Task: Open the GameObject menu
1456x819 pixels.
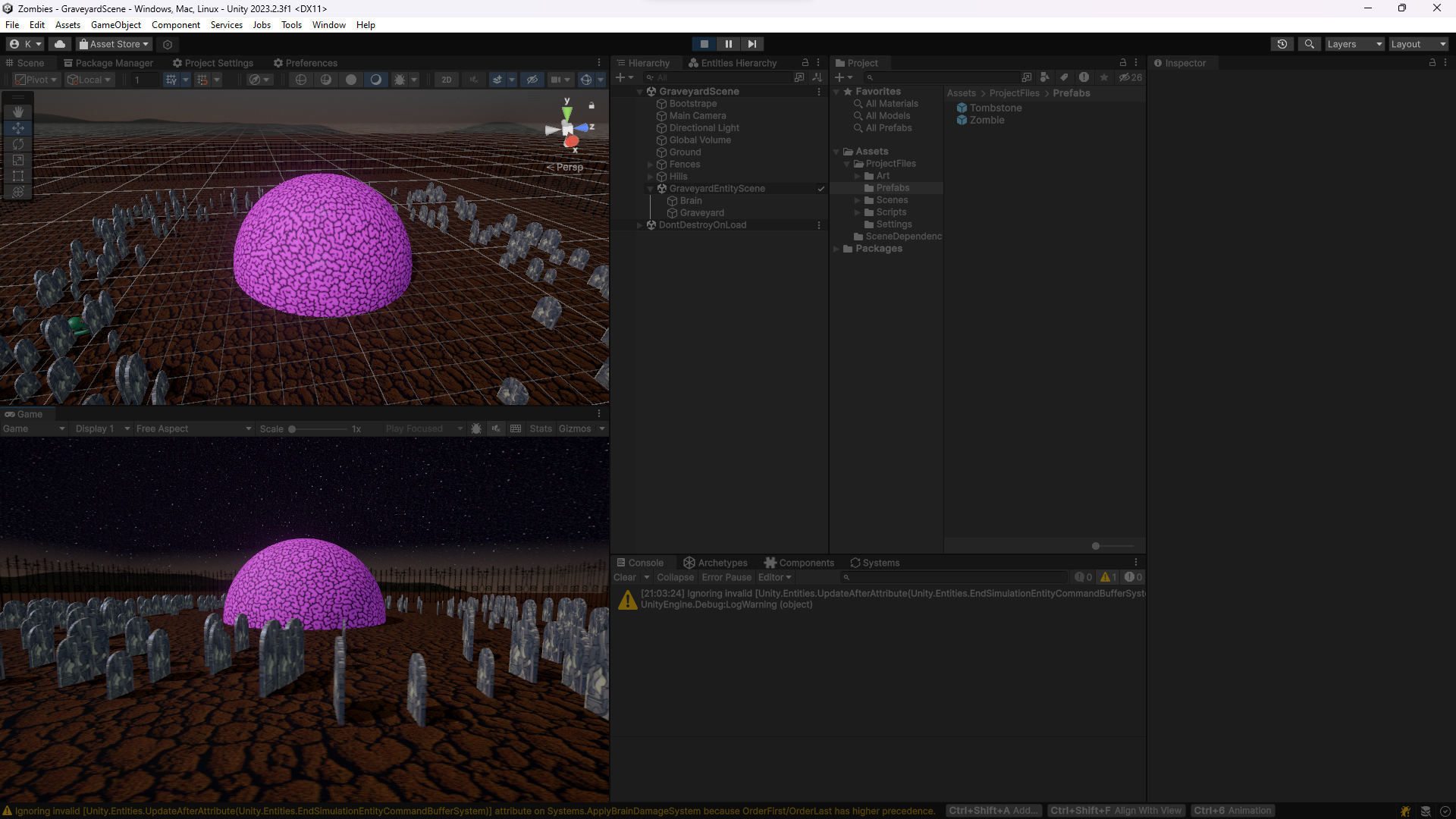Action: (x=116, y=25)
